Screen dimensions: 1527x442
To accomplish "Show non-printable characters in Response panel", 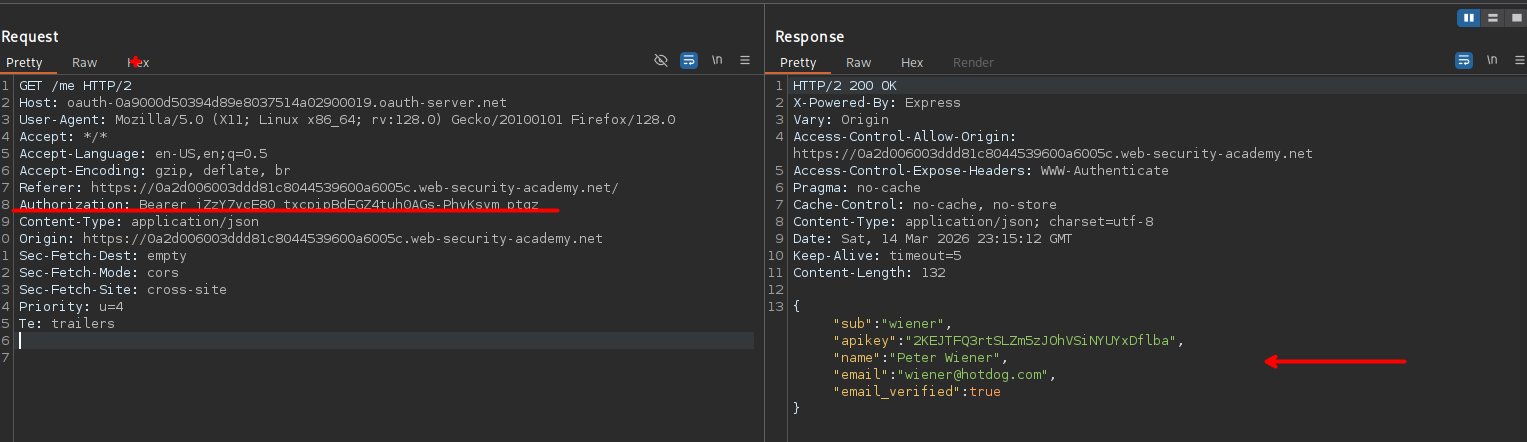I will point(1491,60).
